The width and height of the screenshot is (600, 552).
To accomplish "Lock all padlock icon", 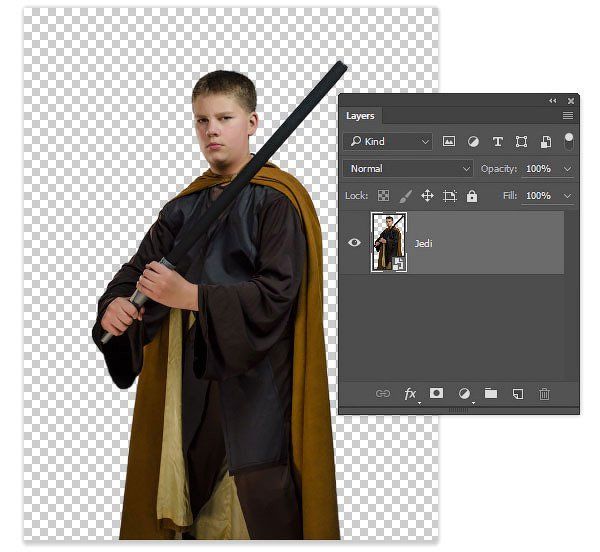I will 472,196.
